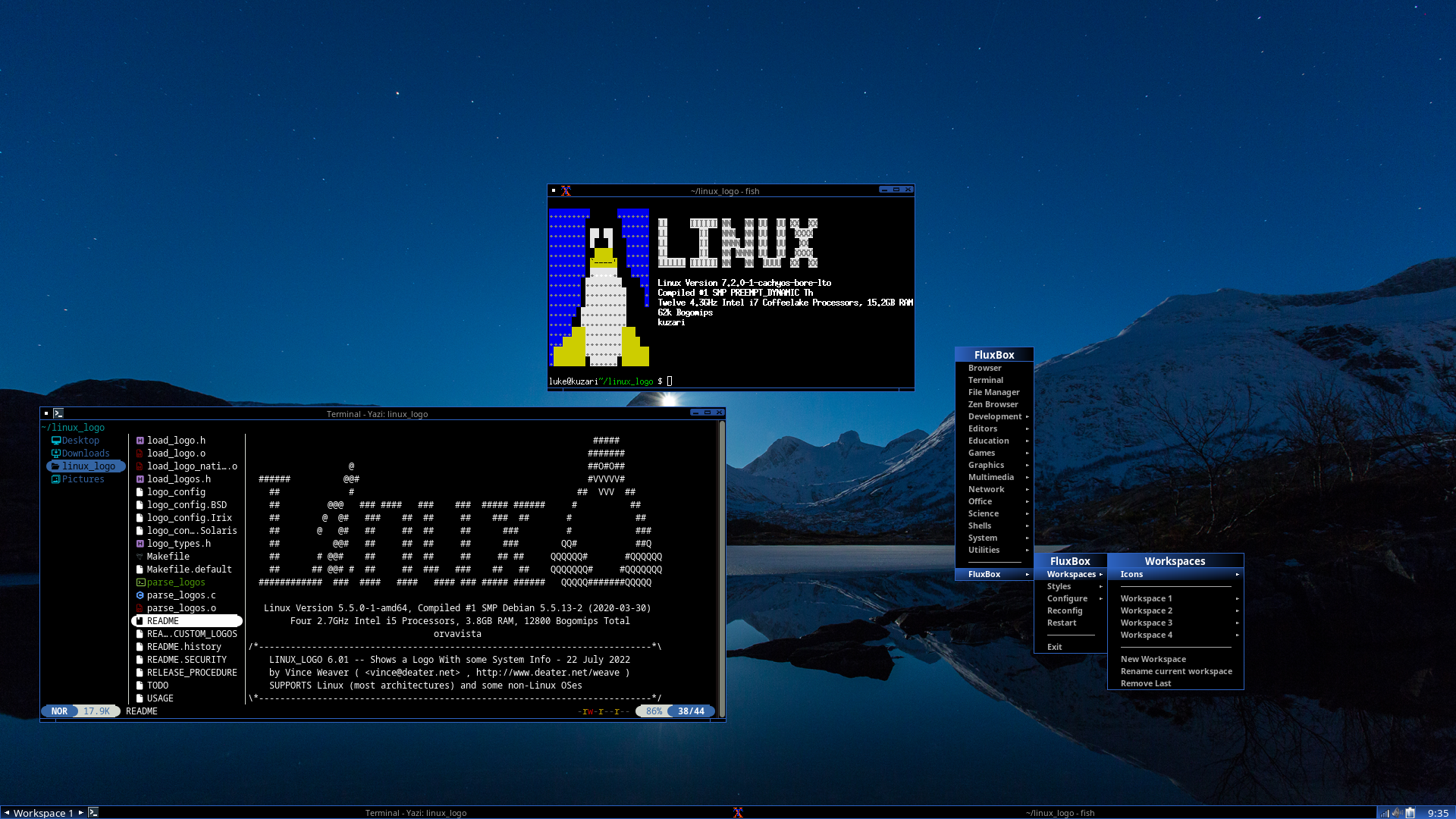Screen dimensions: 1456x819
Task: Click the Pictures folder icon in Yazi
Action: tap(56, 479)
